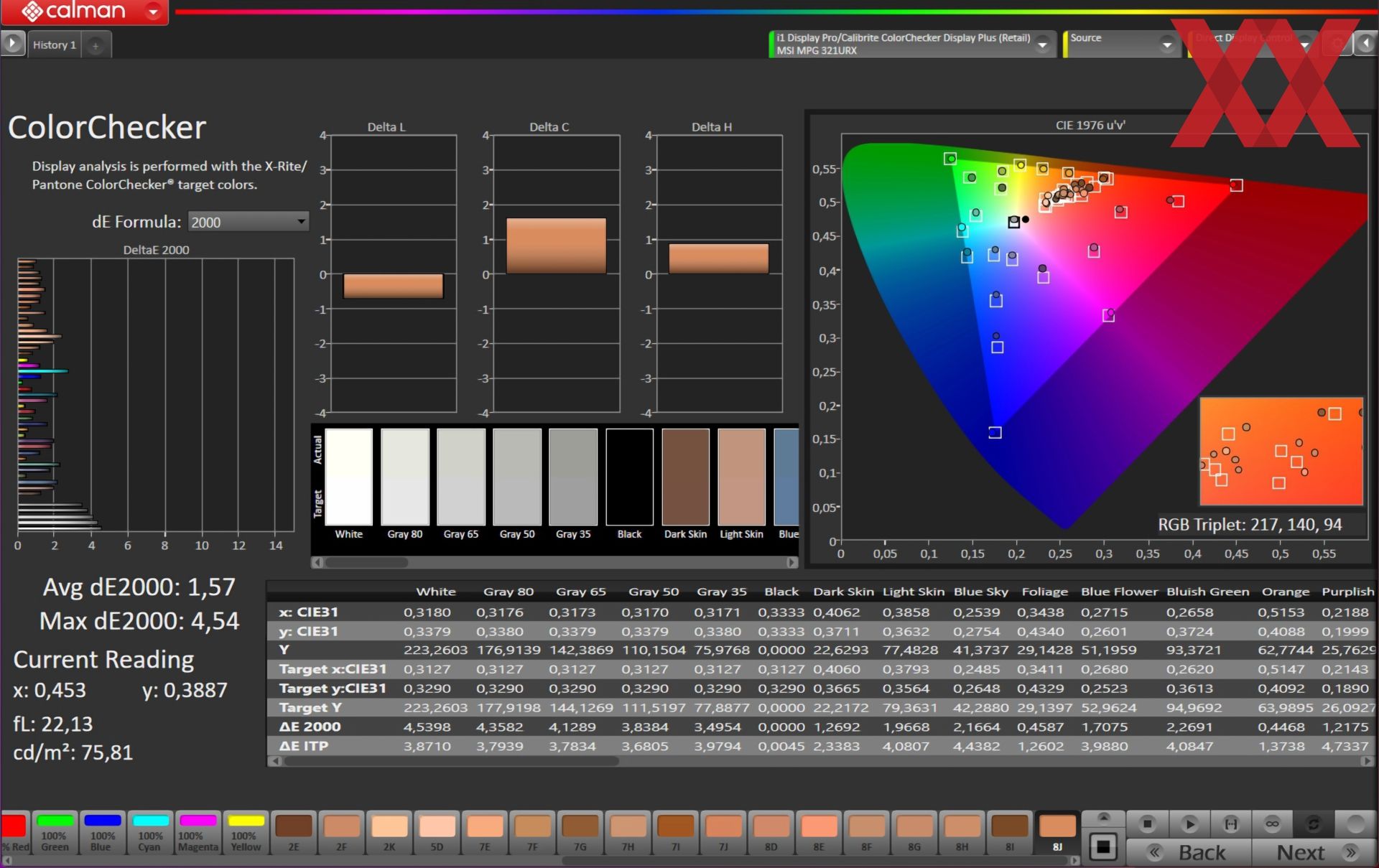Click the single read bracket icon
The image size is (1379, 868).
coord(1231,823)
